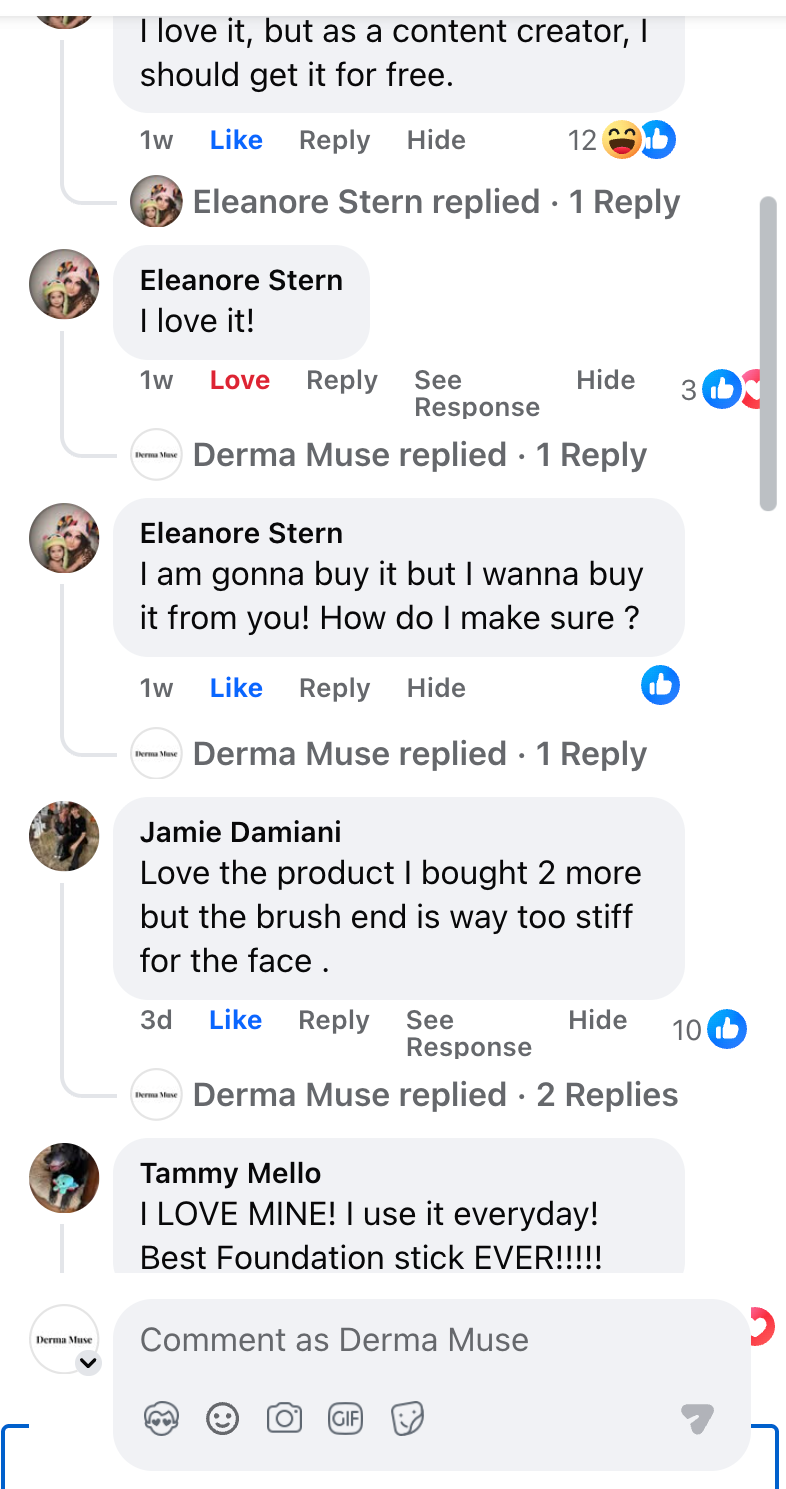Open Tammy Mello's profile name link
The image size is (786, 1489).
point(230,1173)
